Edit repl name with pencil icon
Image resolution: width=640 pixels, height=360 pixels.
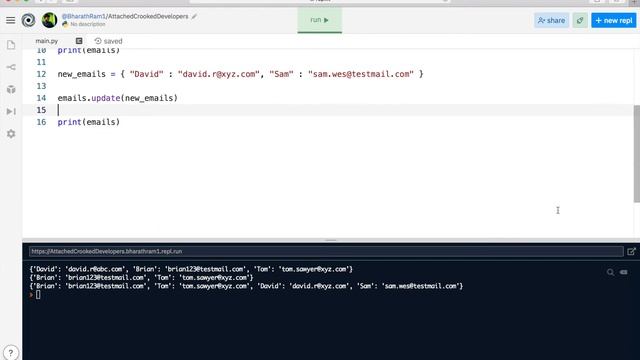[194, 16]
